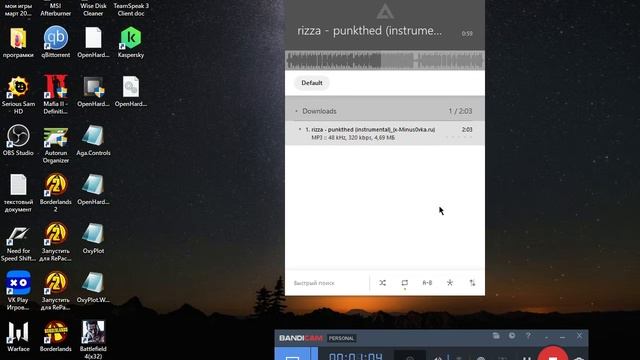Select the OpenHard... file with the gears icon

(131, 92)
